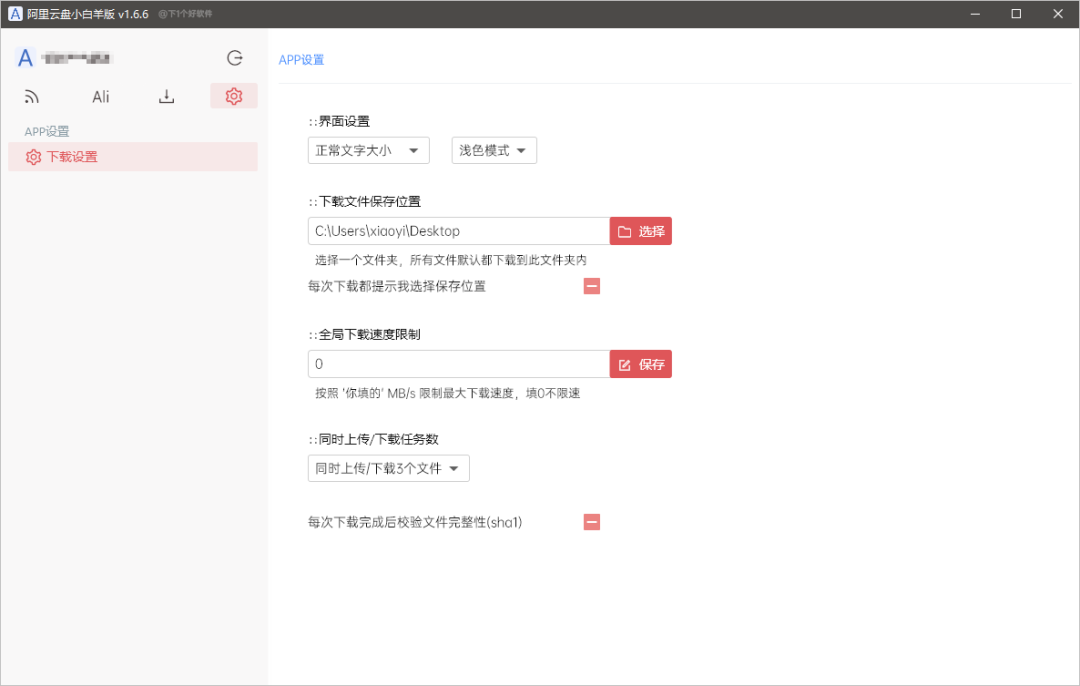The height and width of the screenshot is (686, 1080).
Task: Click the gear icon beside 下载设置
Action: (33, 157)
